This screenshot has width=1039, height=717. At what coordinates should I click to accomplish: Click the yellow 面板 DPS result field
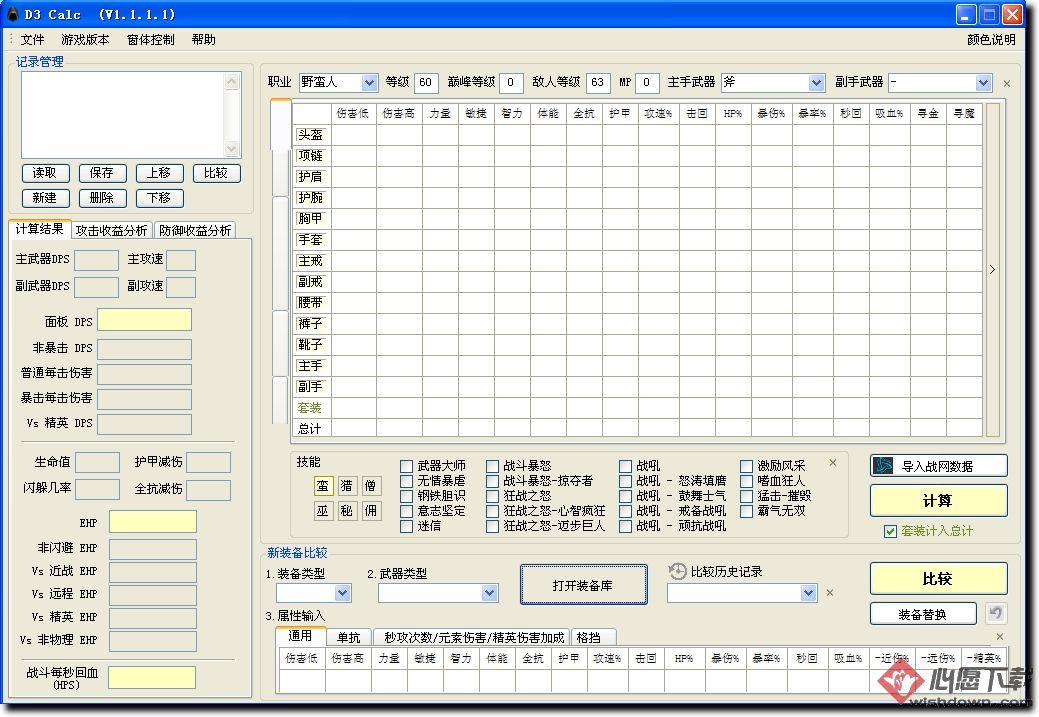click(144, 320)
